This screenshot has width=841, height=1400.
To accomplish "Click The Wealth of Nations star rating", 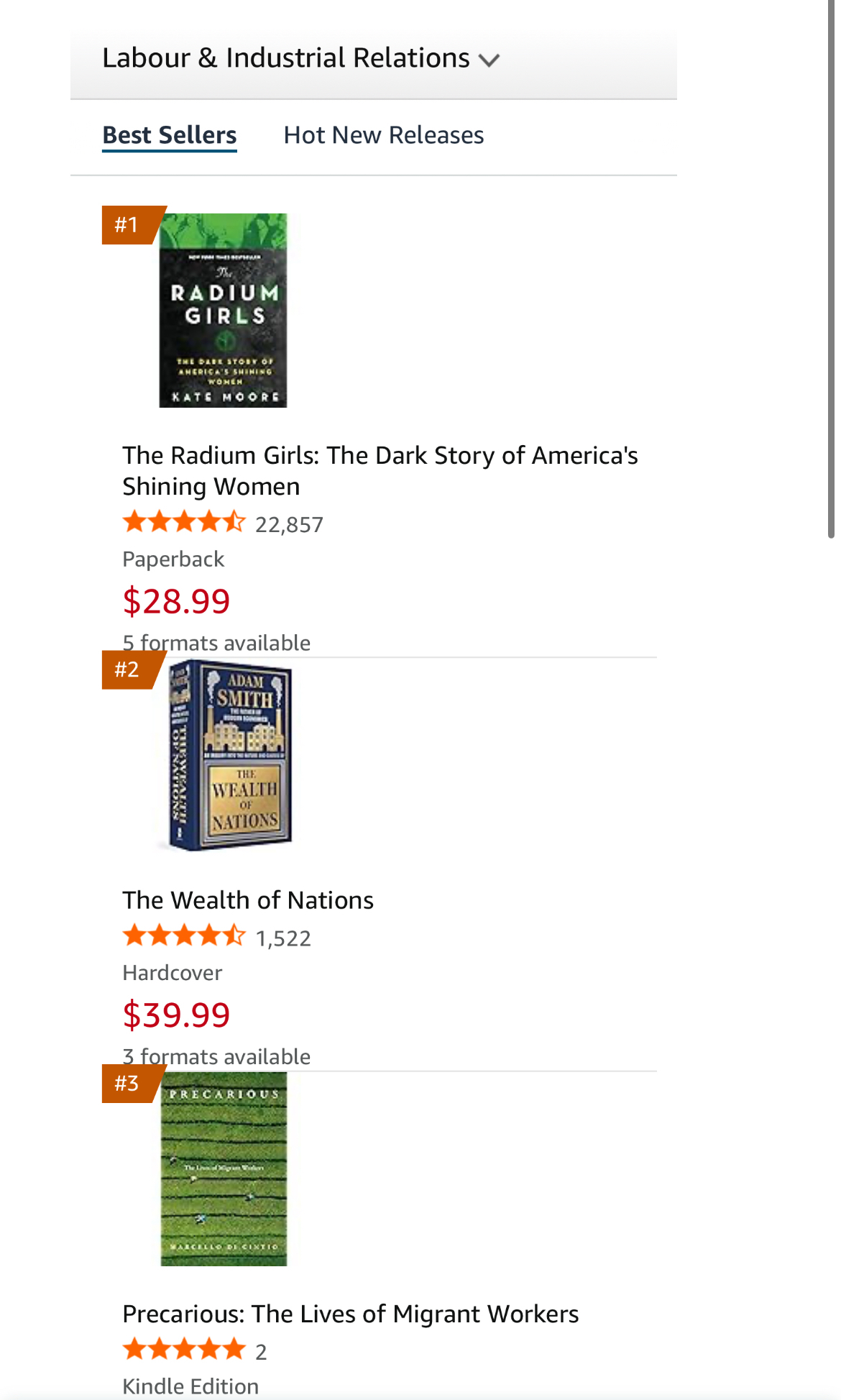I will (184, 936).
